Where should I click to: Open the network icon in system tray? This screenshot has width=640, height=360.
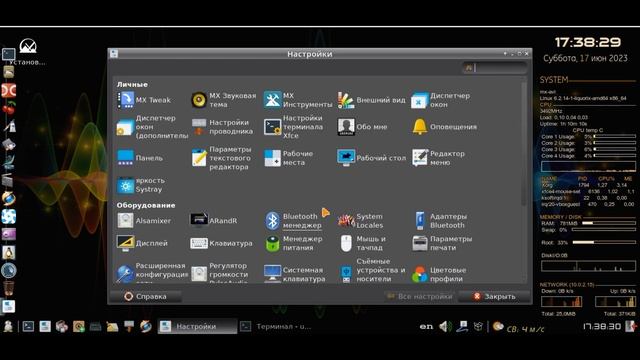462,327
